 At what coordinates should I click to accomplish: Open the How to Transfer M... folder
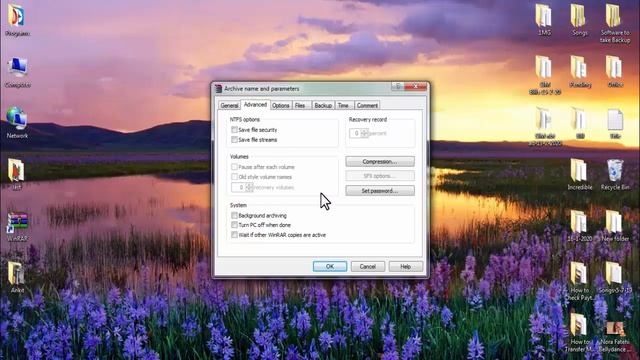tap(580, 332)
